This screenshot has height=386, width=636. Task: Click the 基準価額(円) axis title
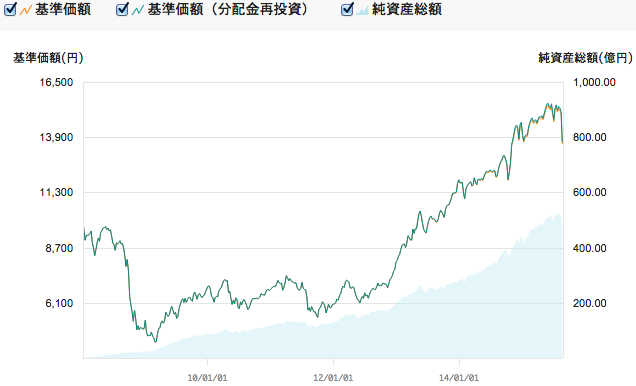48,58
